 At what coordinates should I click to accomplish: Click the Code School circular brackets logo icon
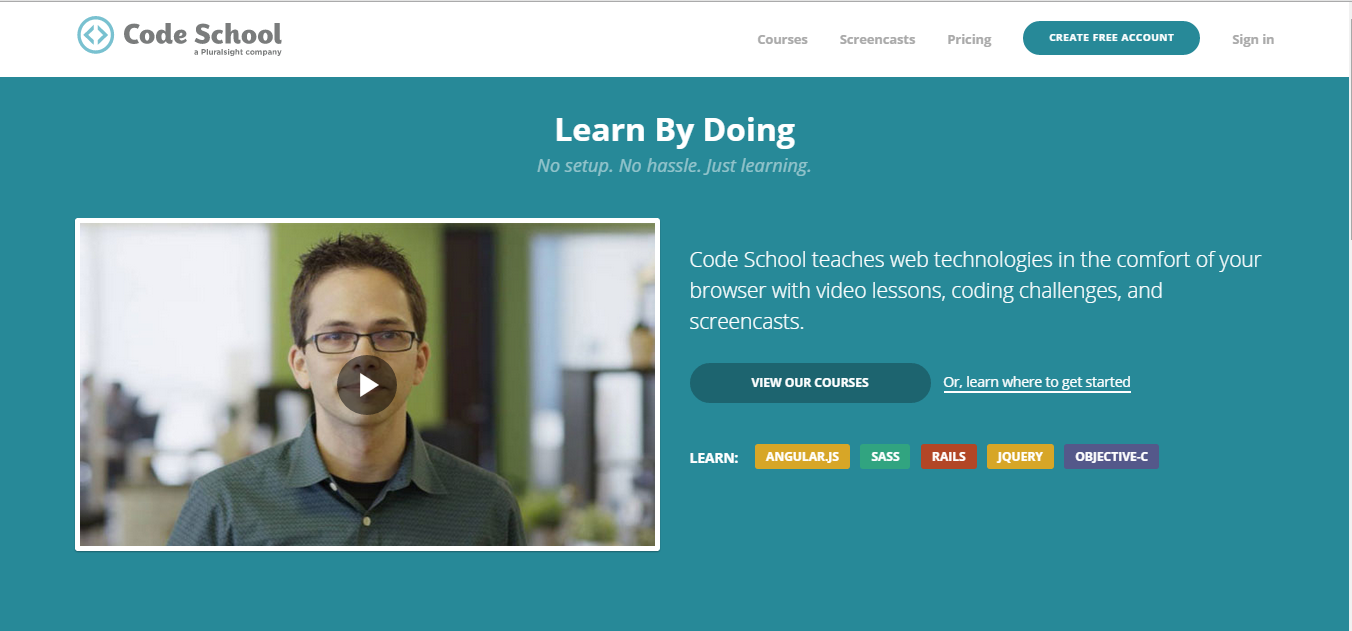[x=96, y=35]
